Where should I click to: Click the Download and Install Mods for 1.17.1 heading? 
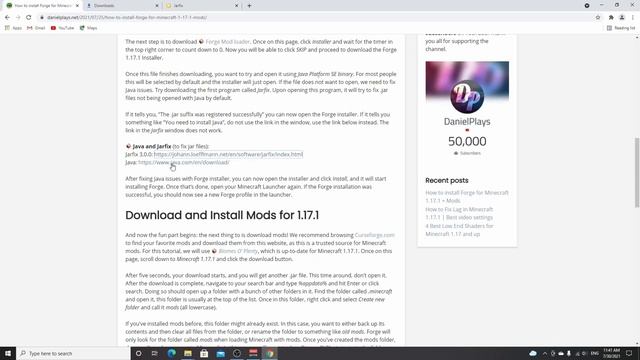coord(222,215)
